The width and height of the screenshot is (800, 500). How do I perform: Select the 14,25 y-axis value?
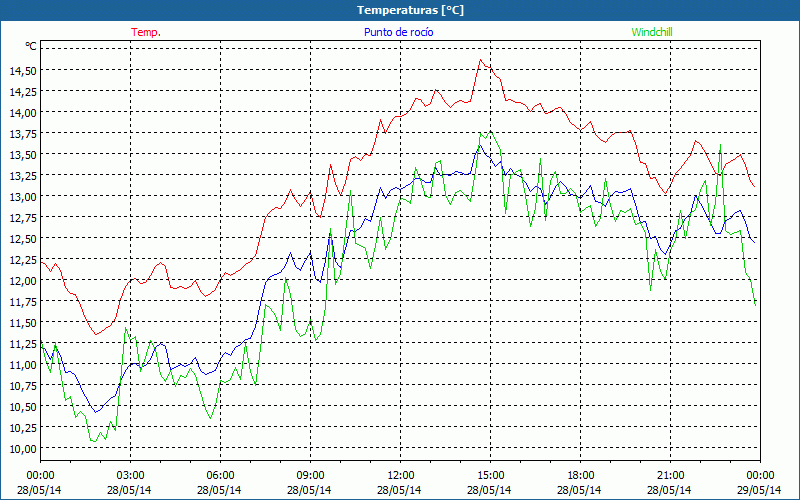tap(23, 91)
